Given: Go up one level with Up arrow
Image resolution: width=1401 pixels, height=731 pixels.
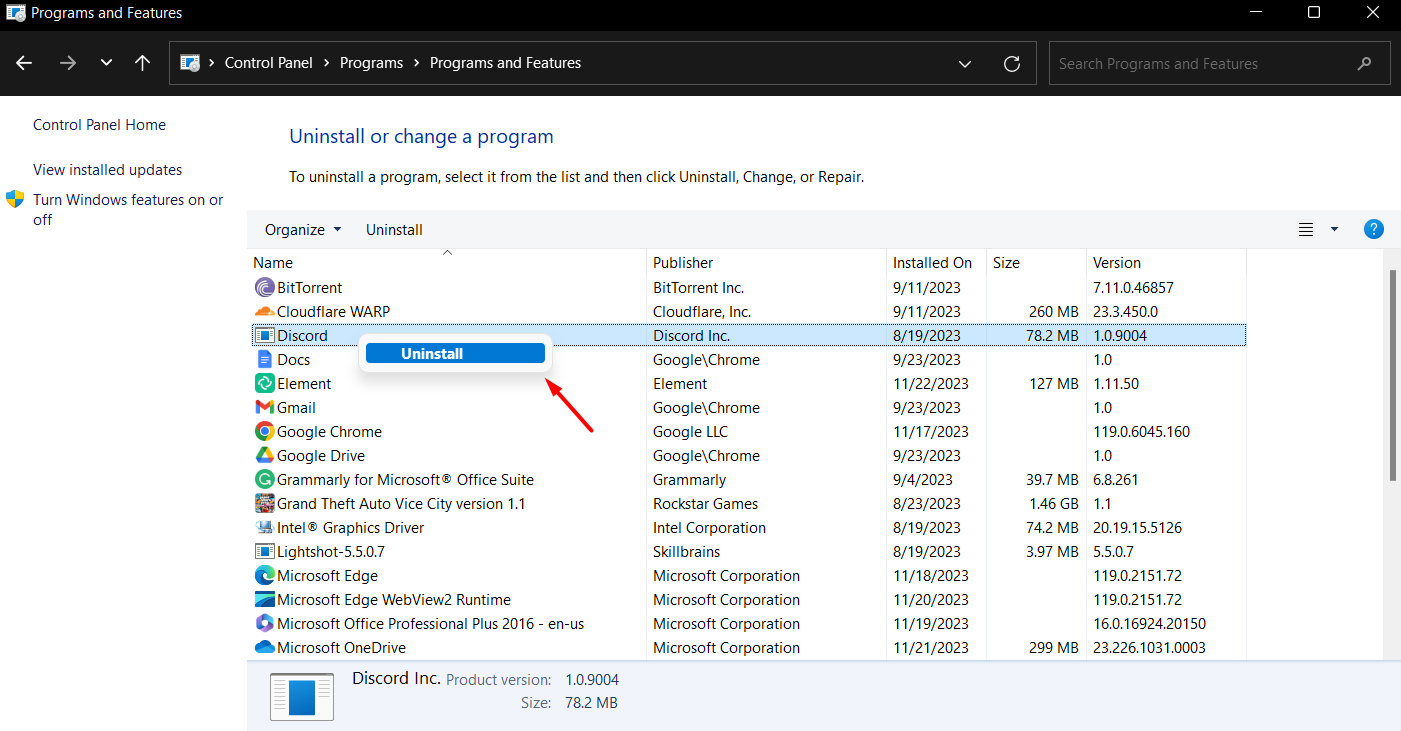Looking at the screenshot, I should [142, 63].
